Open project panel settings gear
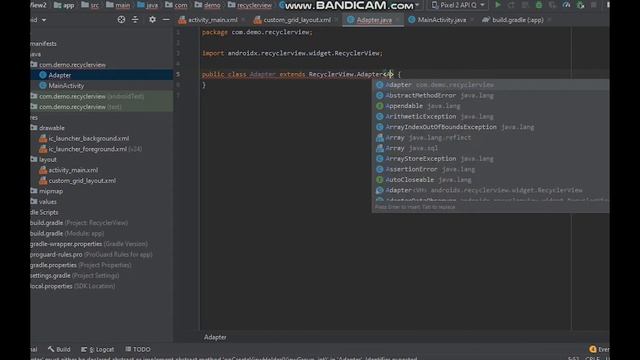 152,20
